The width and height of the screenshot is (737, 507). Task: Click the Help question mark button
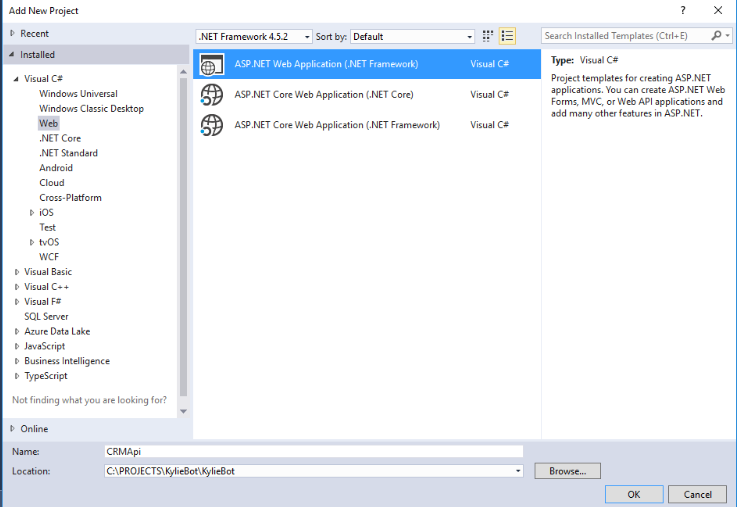tap(683, 10)
